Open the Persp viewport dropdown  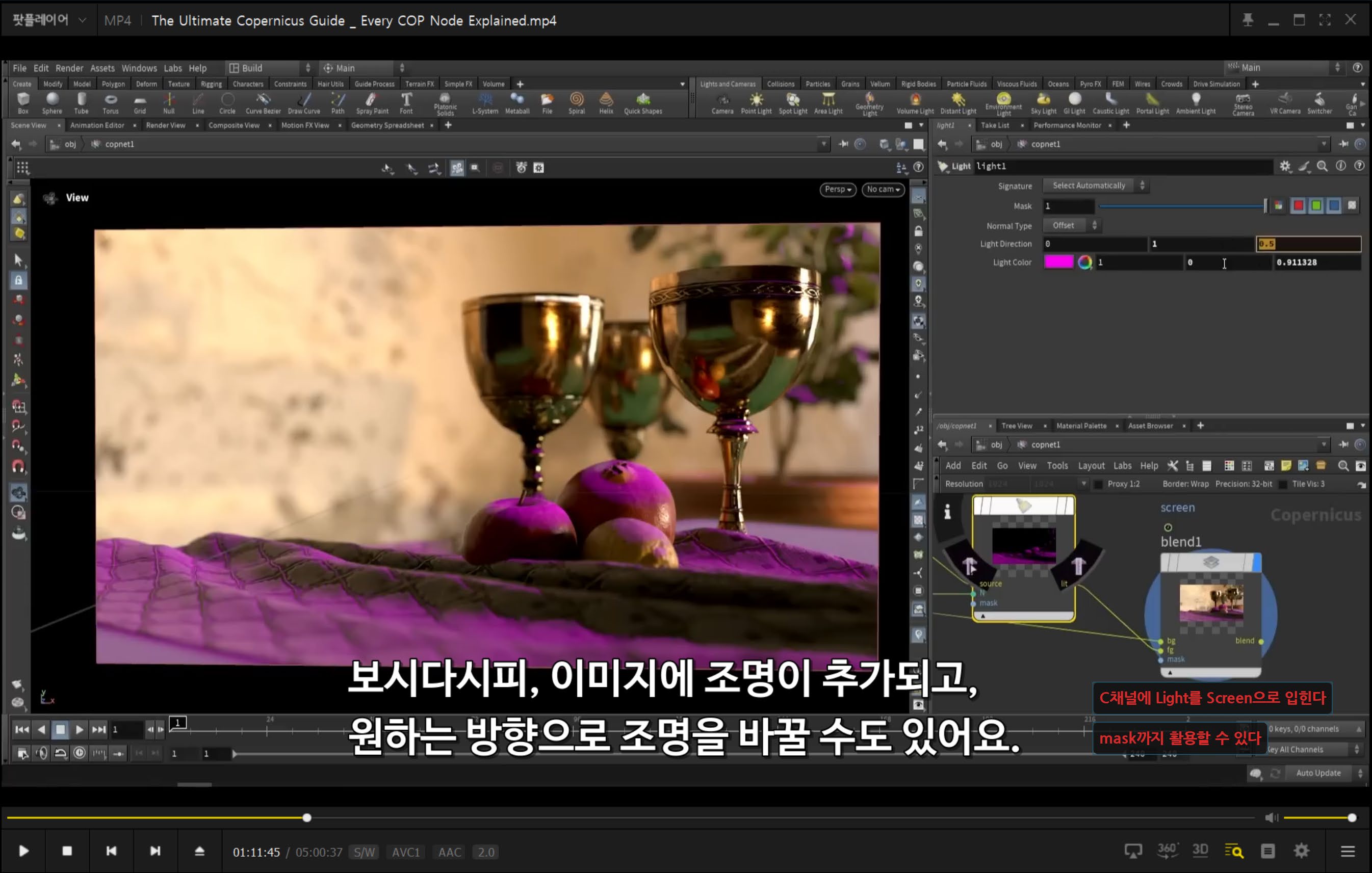838,190
